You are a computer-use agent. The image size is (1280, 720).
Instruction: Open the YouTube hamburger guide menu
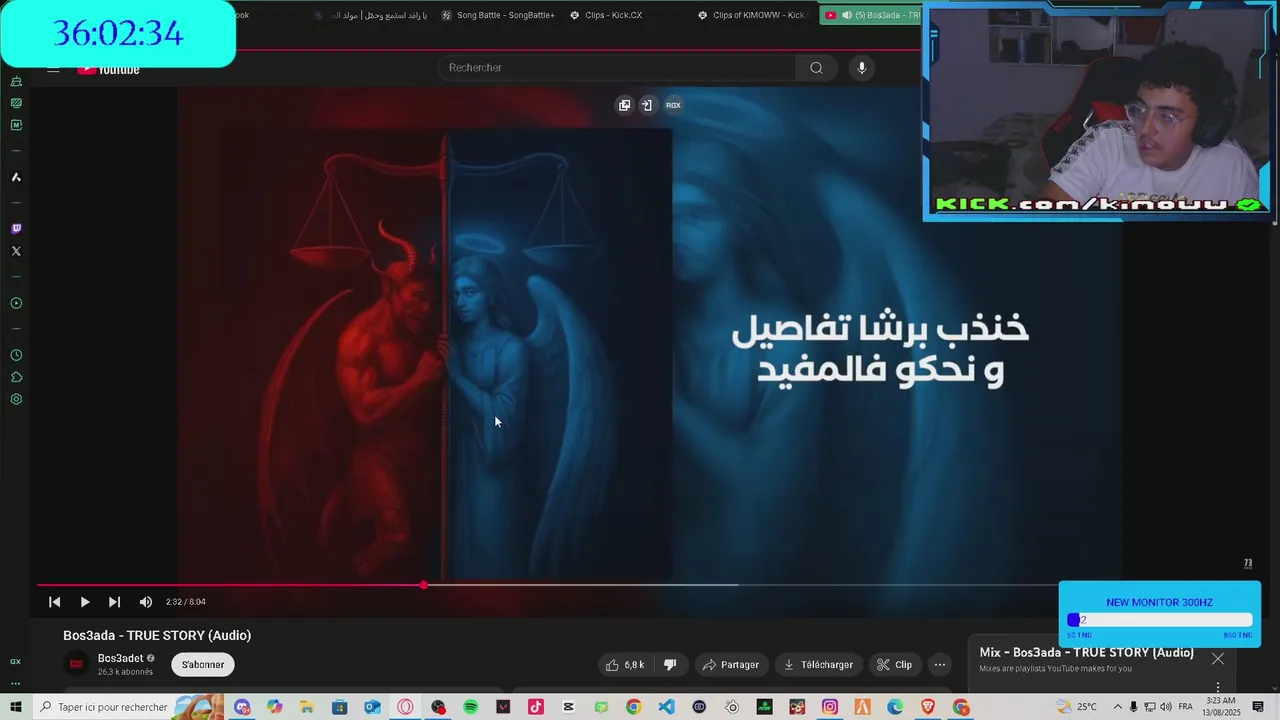coord(53,69)
